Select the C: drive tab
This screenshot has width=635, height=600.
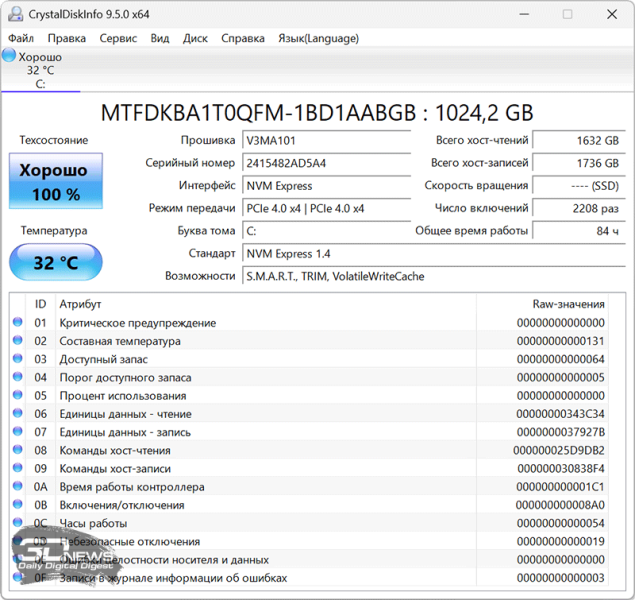(40, 70)
